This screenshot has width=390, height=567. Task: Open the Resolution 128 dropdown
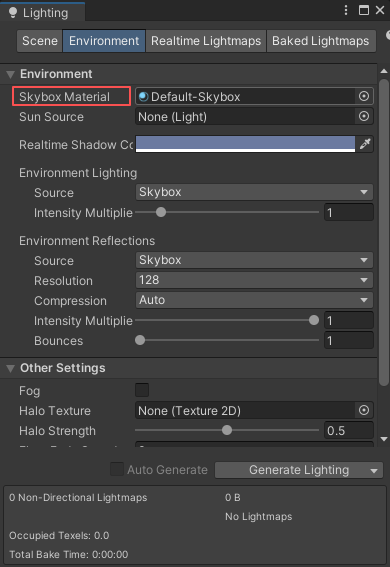(254, 280)
